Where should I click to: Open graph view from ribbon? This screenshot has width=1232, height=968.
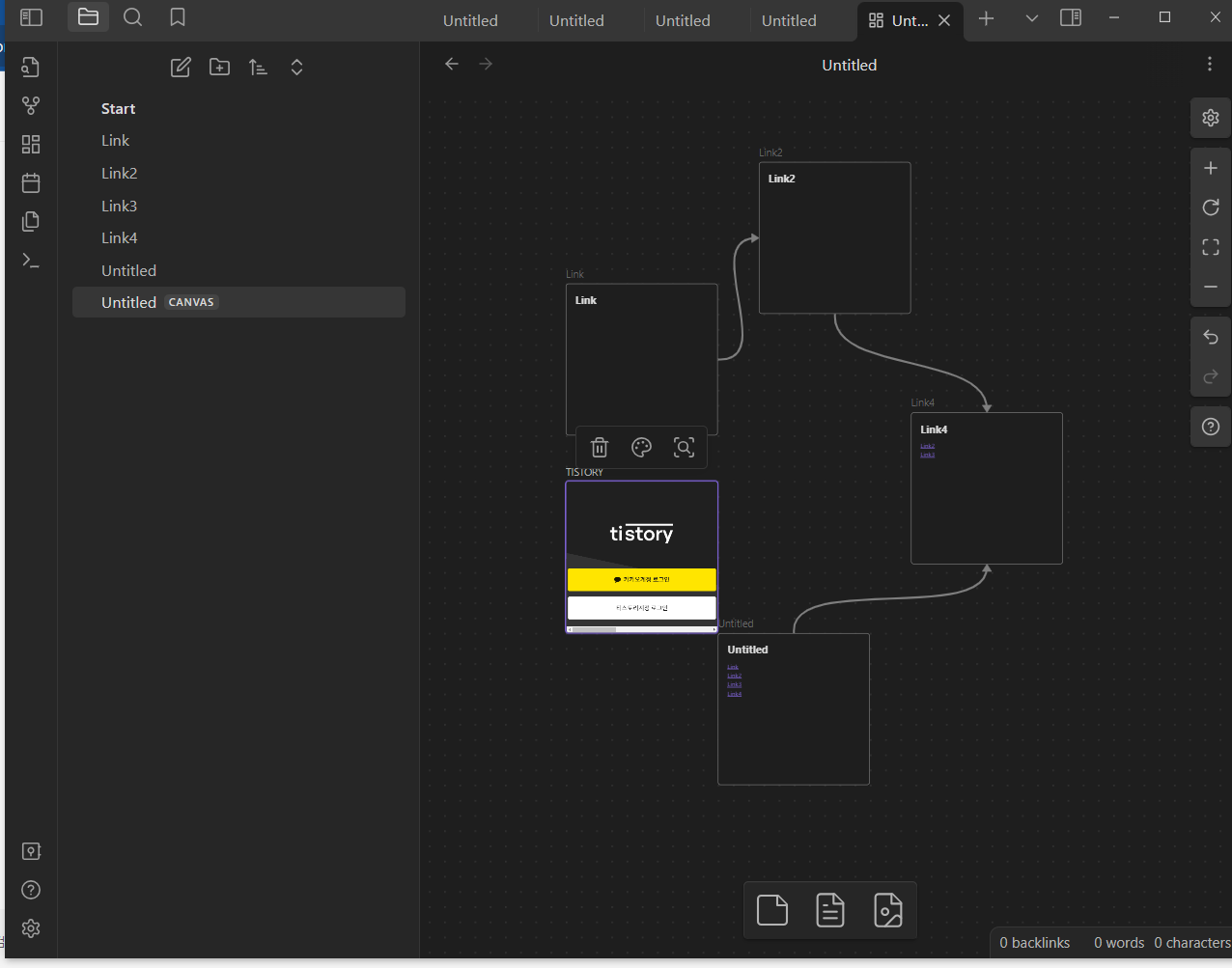pos(31,105)
